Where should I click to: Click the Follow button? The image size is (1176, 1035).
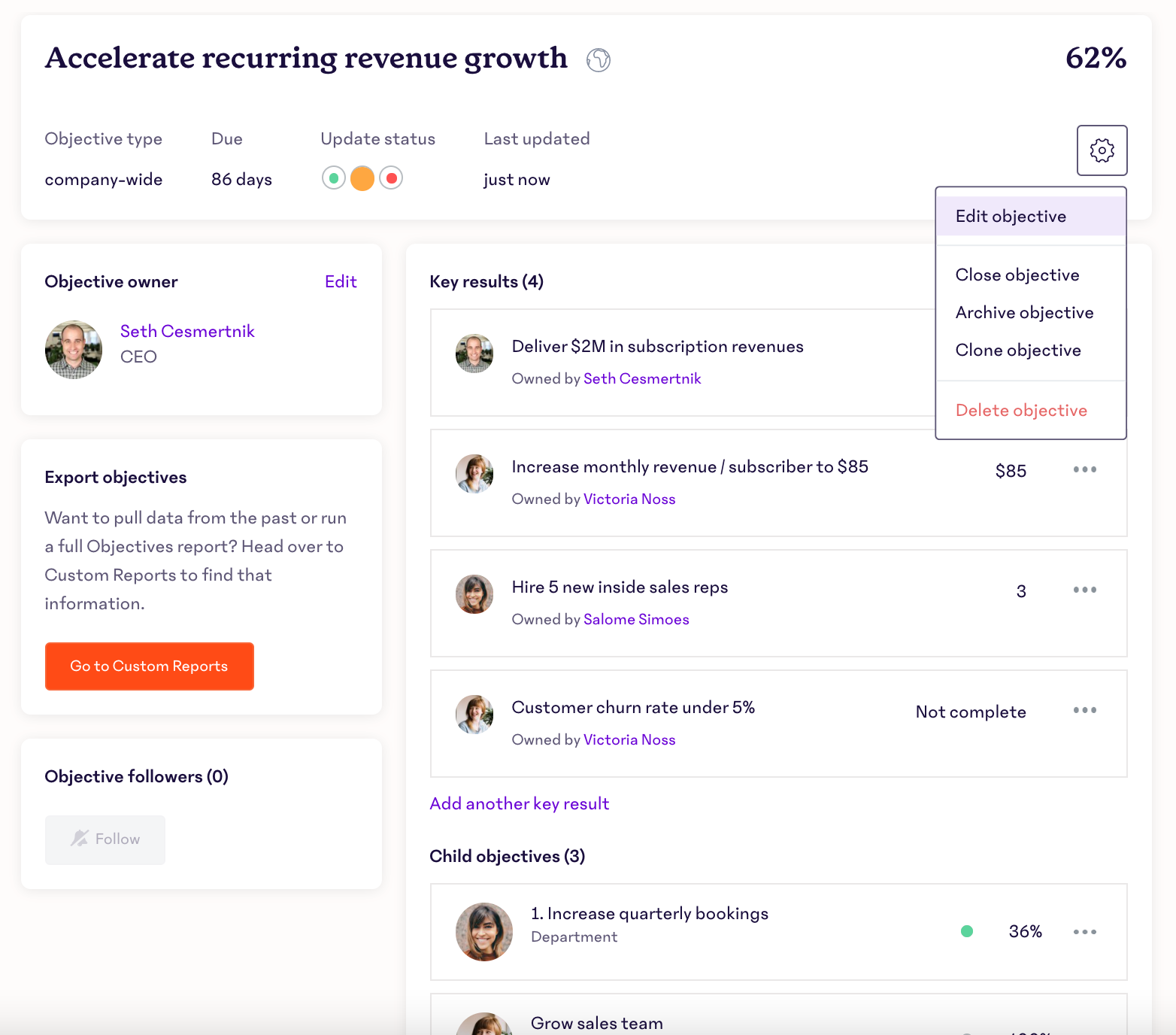[105, 839]
